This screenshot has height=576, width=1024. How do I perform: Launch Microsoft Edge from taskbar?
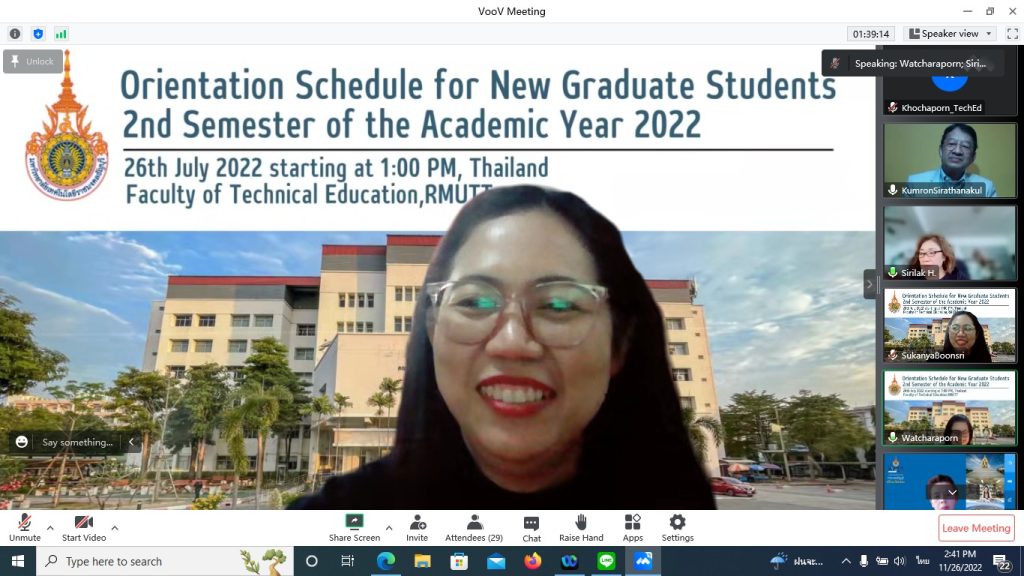pyautogui.click(x=385, y=562)
